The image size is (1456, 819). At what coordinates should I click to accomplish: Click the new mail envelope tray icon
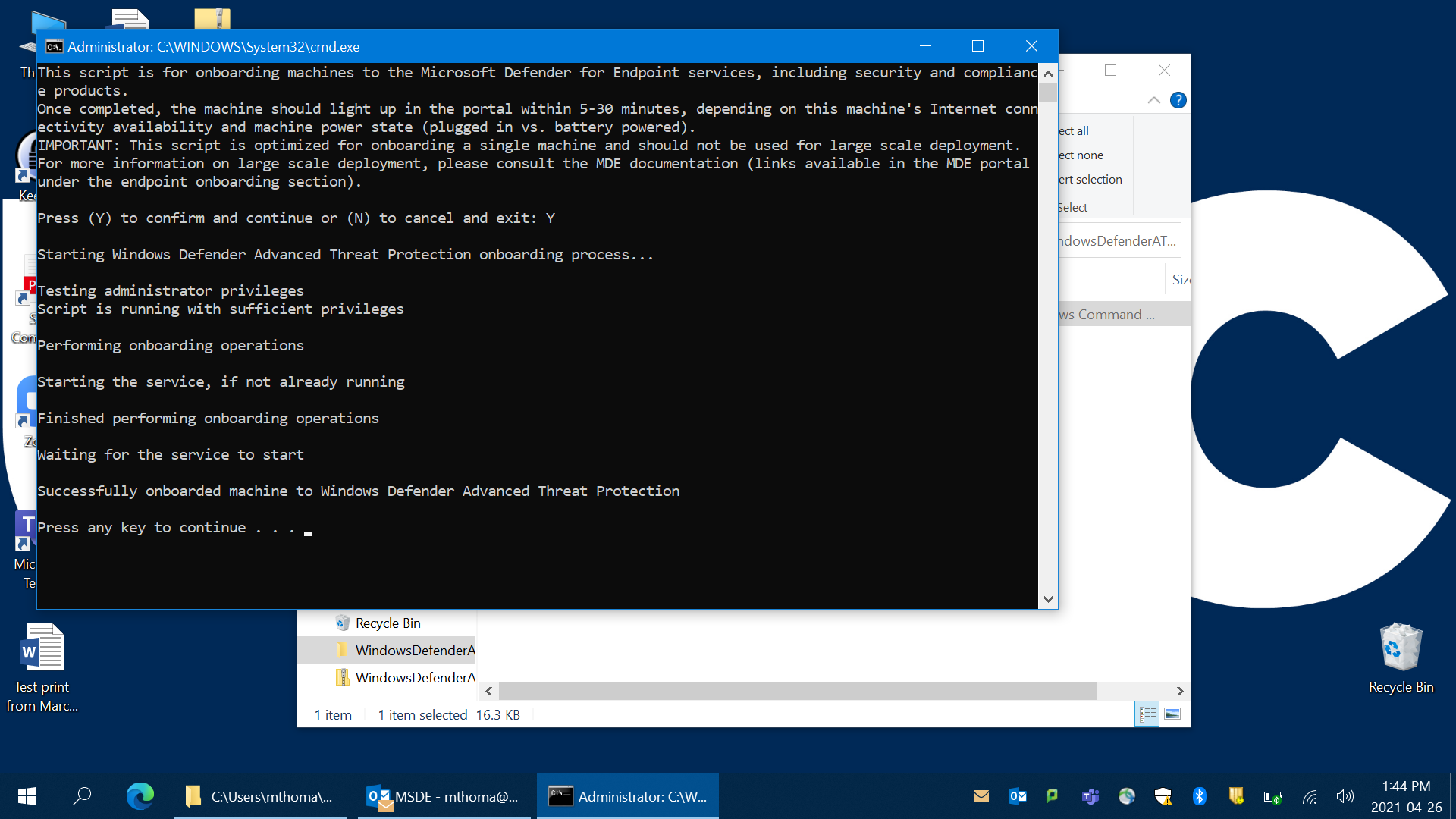click(981, 796)
